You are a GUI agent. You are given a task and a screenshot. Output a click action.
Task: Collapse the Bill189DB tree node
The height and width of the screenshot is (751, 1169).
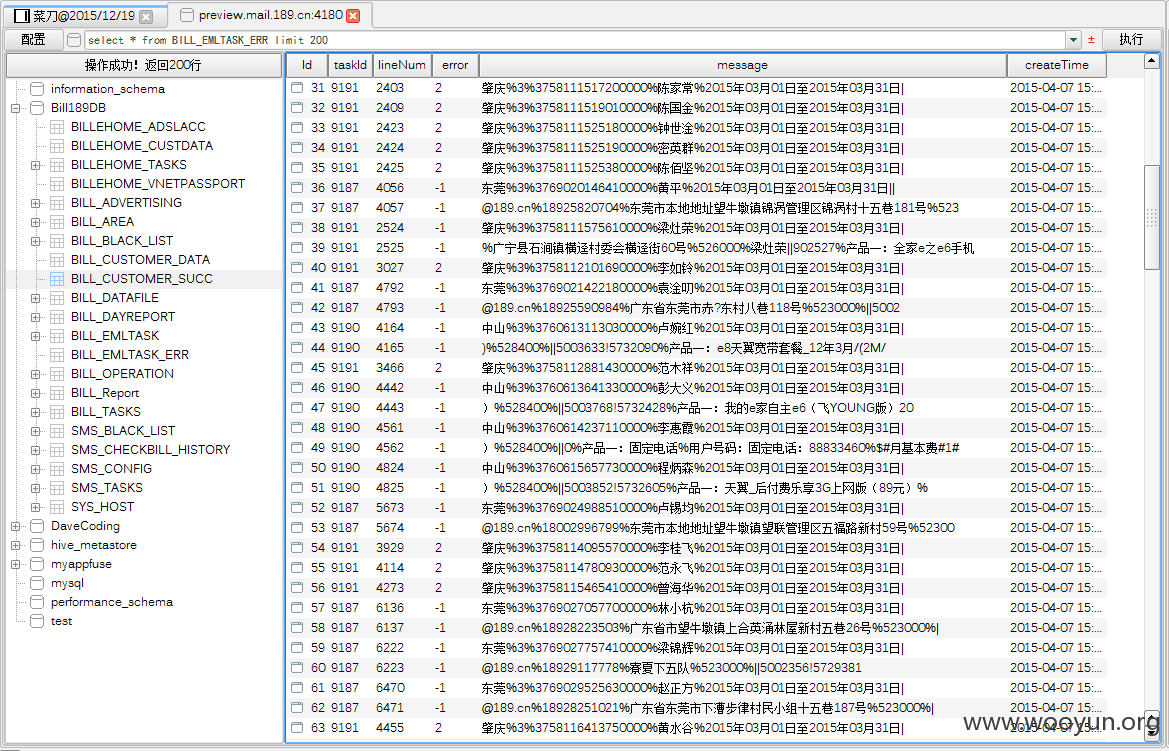(x=16, y=108)
